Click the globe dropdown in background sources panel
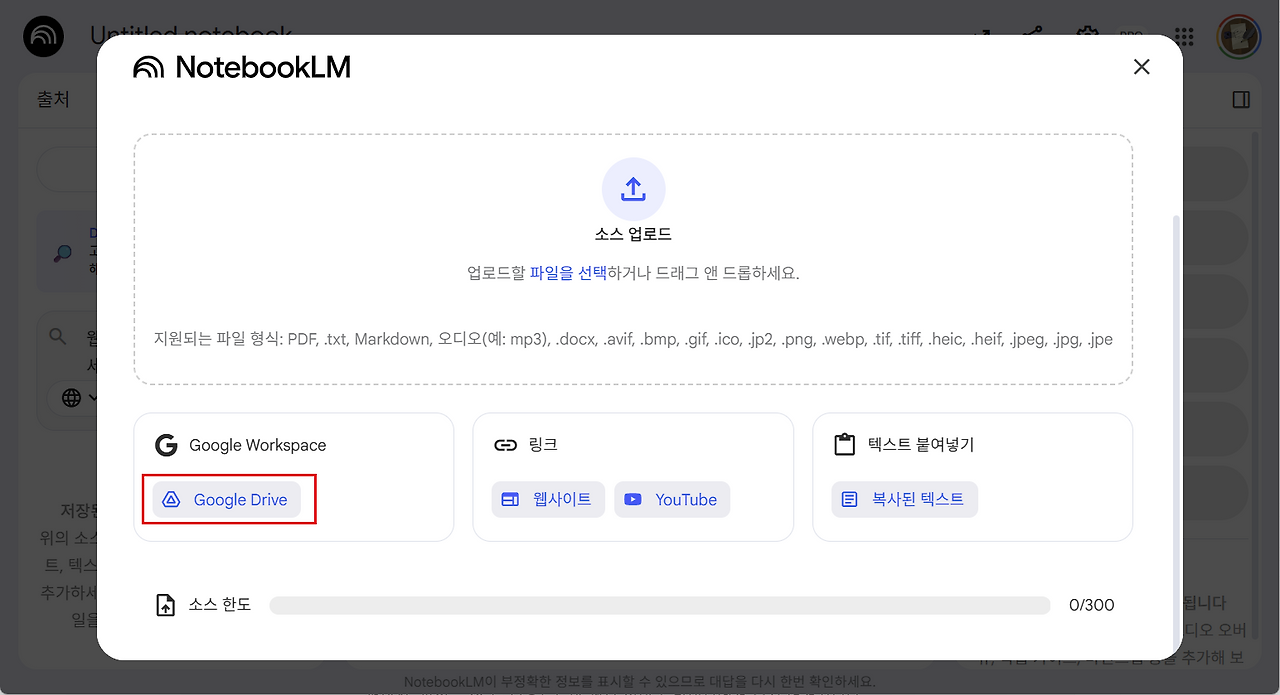This screenshot has height=695, width=1280. click(x=80, y=397)
